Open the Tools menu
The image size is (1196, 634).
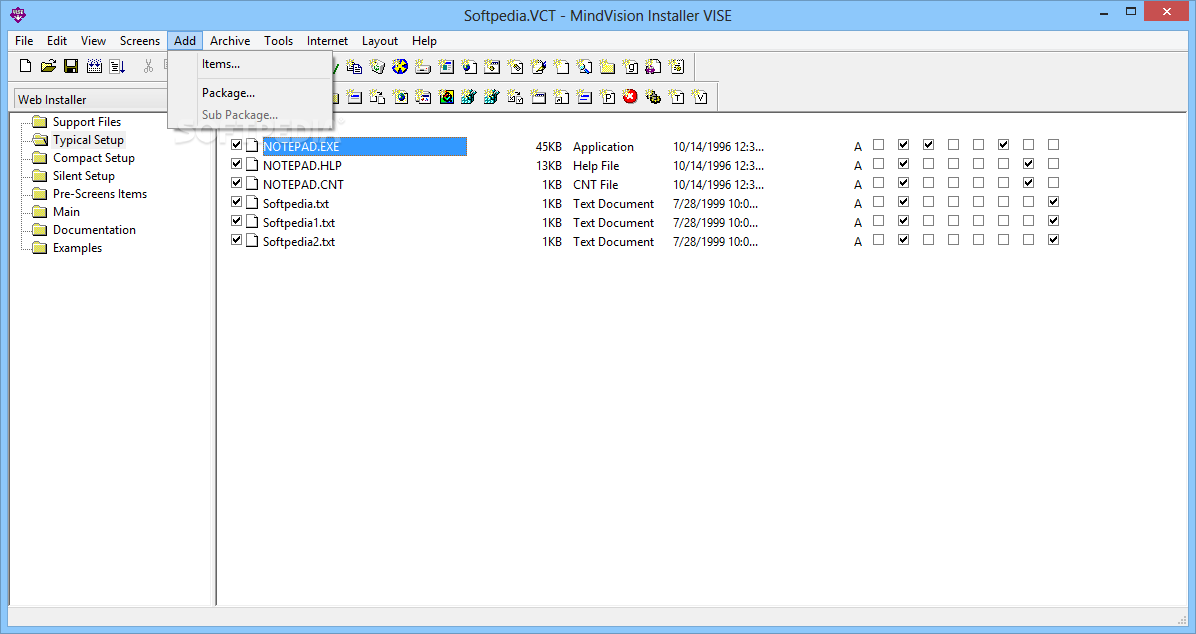coord(278,40)
